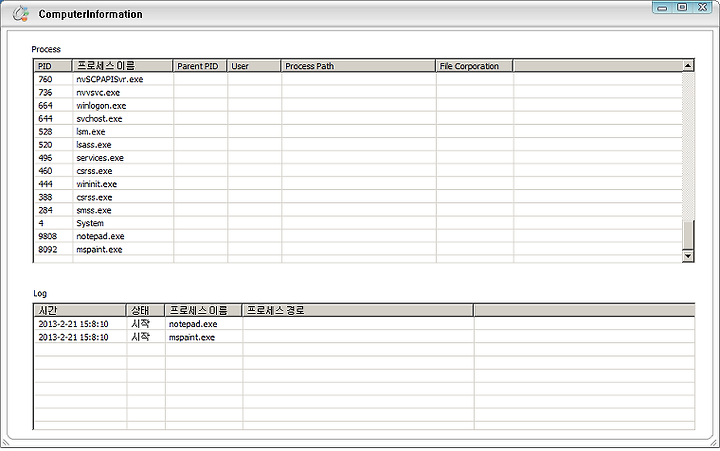
Task: Select the notepad.exe entry in the Log
Action: click(x=365, y=324)
